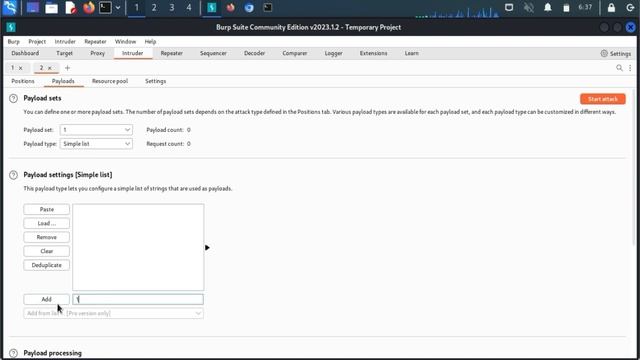Open the Project menu
This screenshot has width=640, height=360.
[x=37, y=42]
